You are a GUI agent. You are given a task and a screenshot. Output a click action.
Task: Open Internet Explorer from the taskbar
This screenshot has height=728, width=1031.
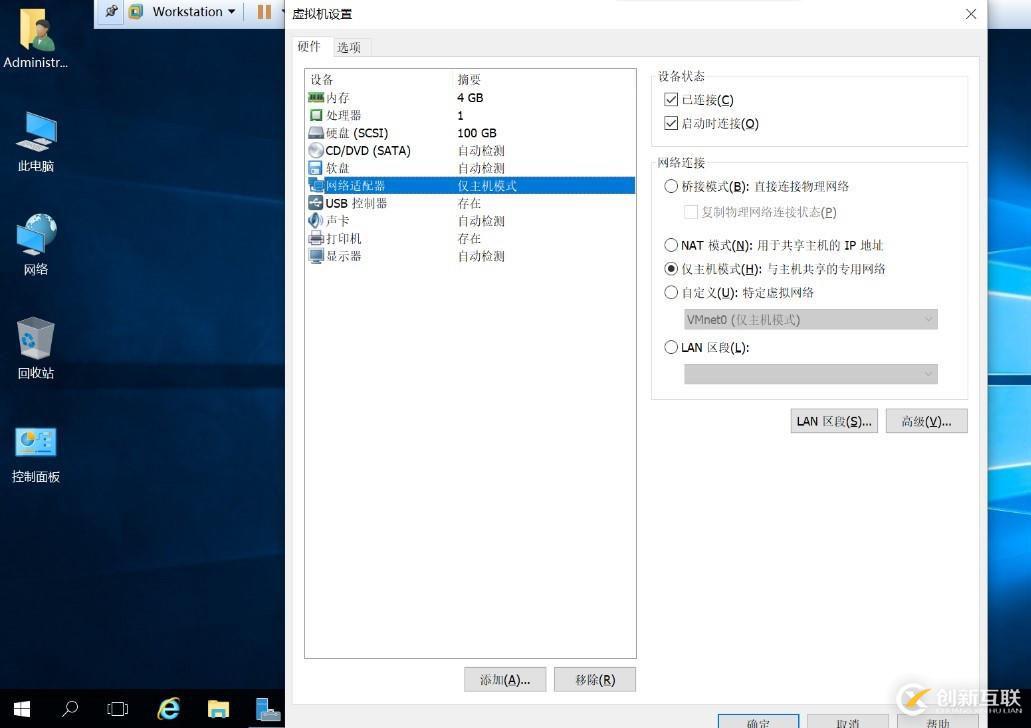coord(169,708)
